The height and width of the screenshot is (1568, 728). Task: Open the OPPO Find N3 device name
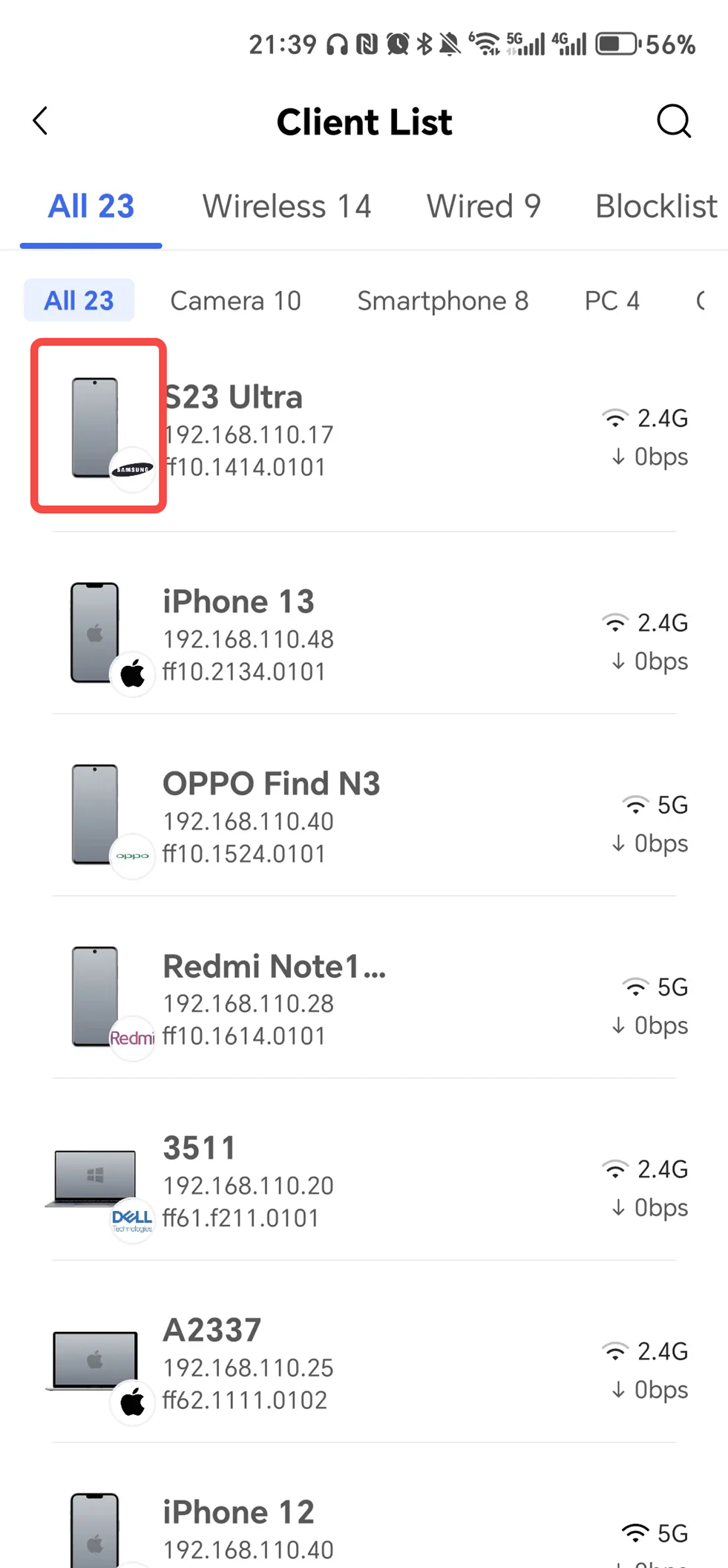tap(271, 784)
